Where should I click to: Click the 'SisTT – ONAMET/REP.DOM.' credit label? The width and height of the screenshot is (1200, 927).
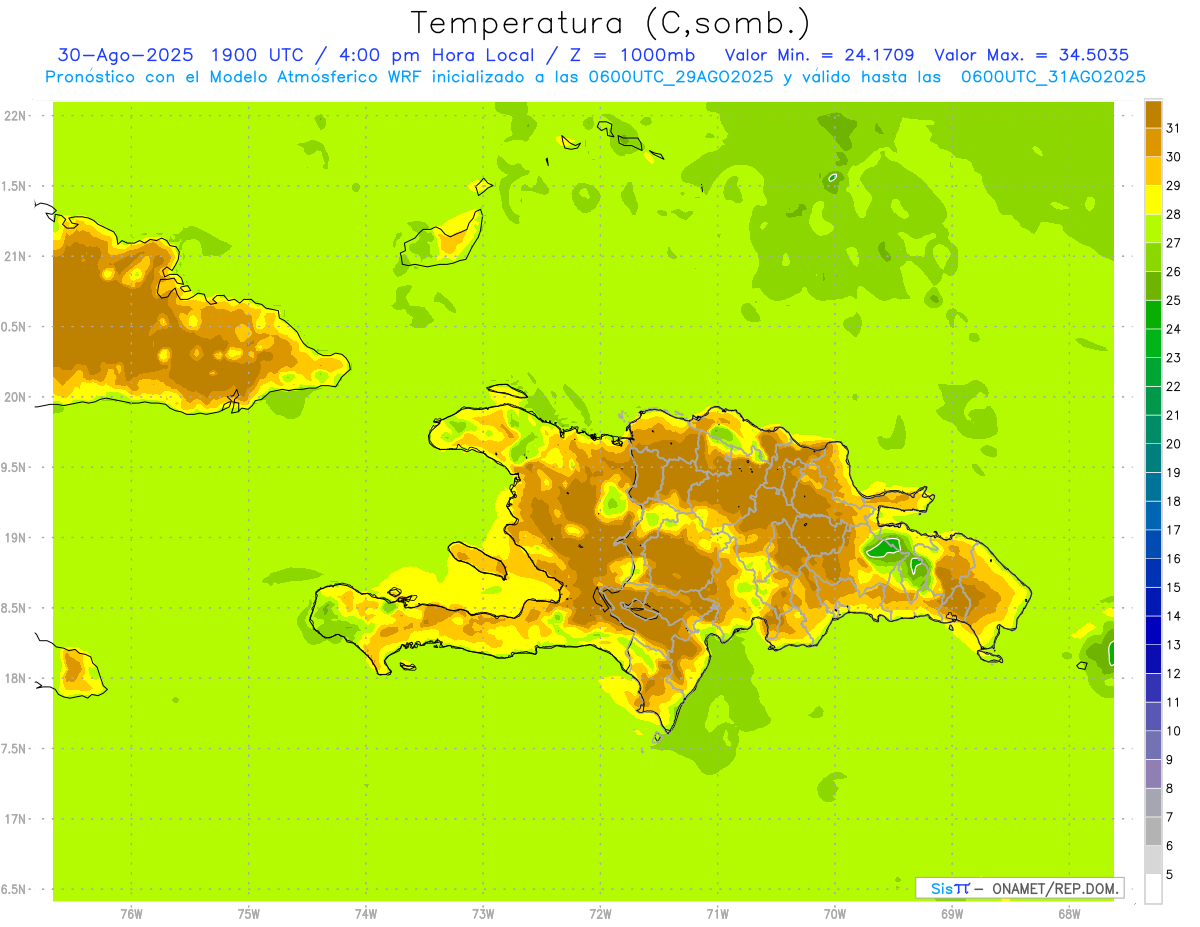click(1019, 888)
